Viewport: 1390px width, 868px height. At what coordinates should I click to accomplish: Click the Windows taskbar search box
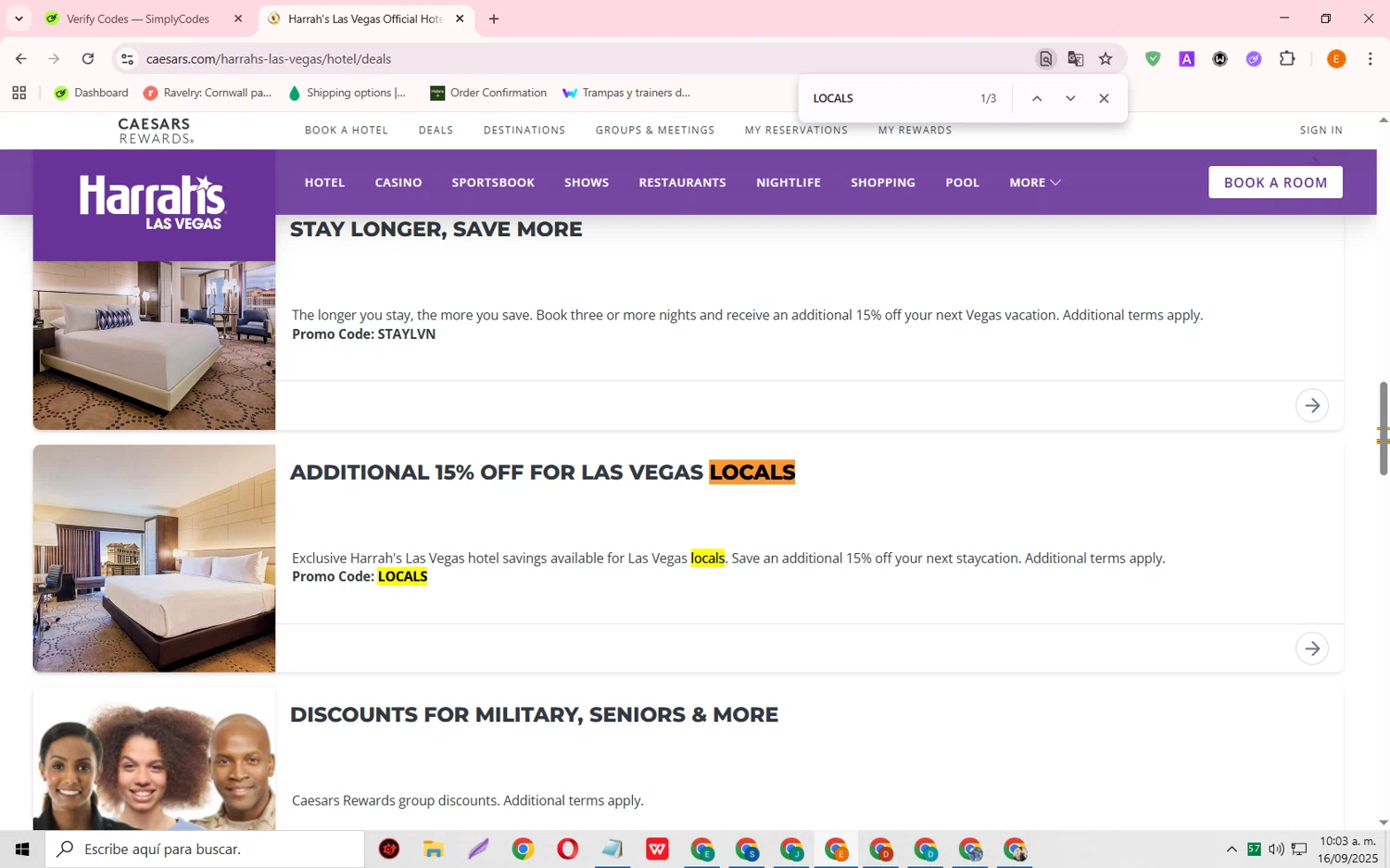pos(205,849)
